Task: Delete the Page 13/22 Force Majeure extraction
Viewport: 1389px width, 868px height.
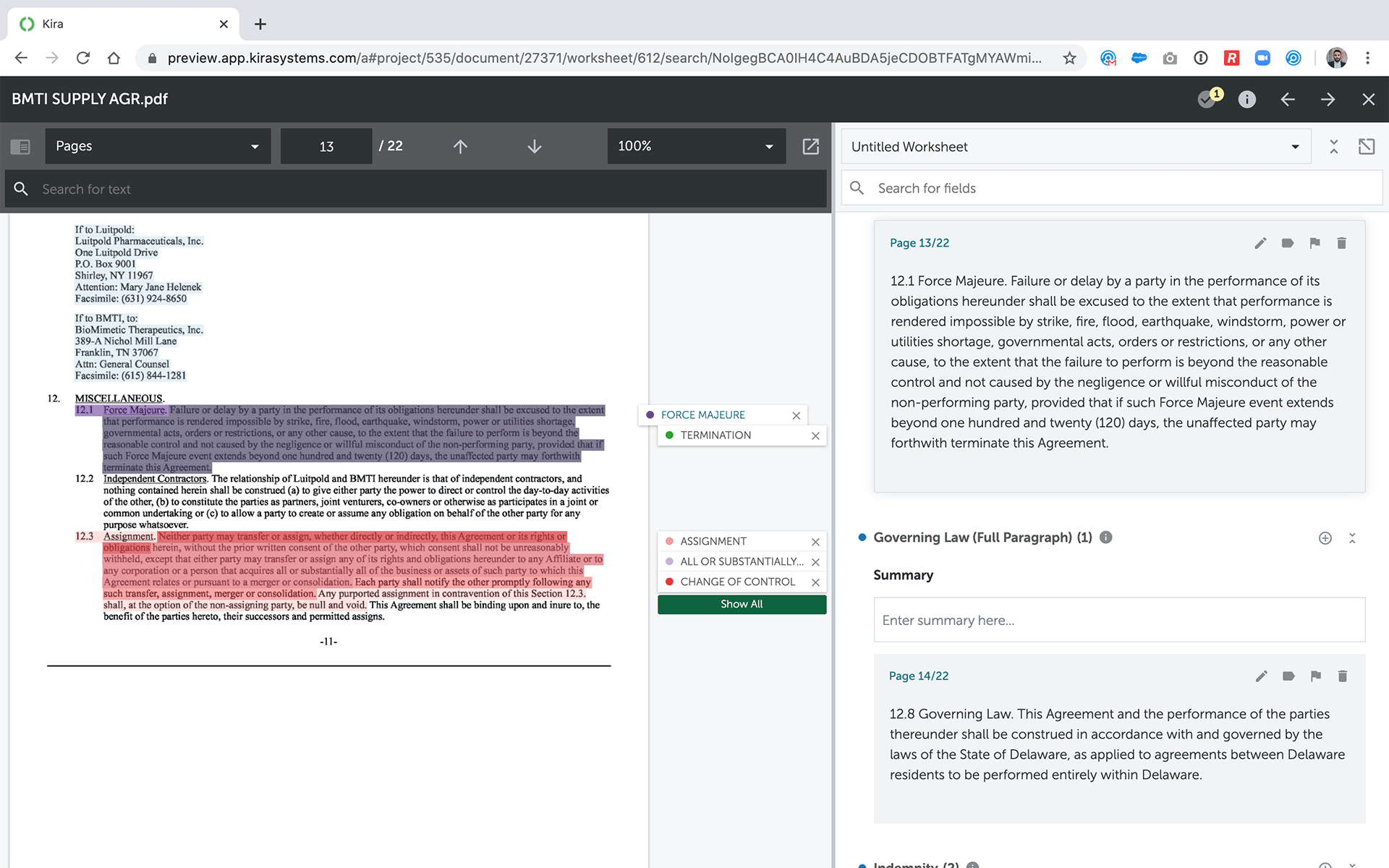Action: tap(1341, 243)
